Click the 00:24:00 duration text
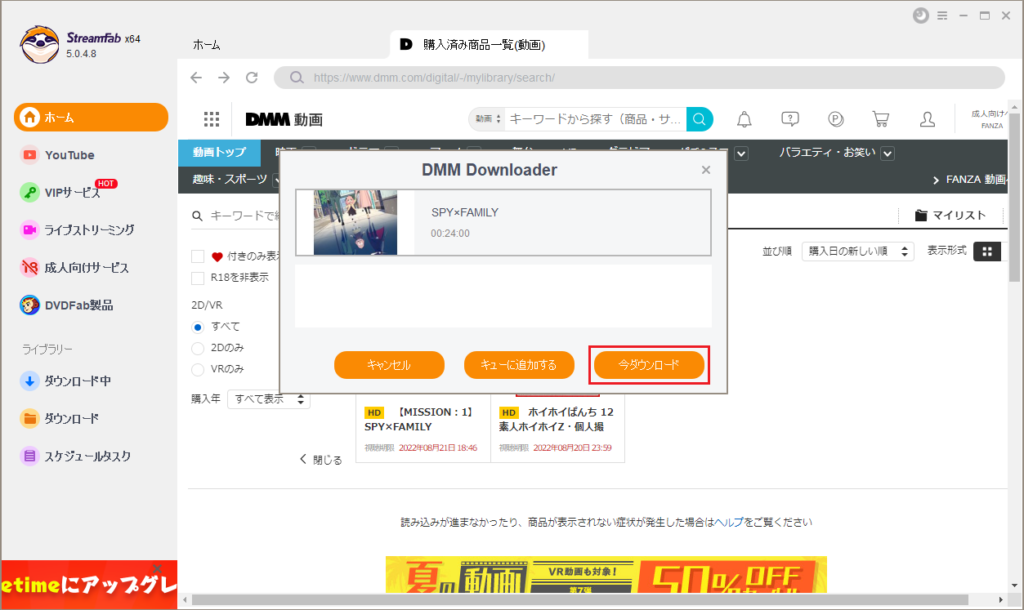Screen dimensions: 1024x610 (x=450, y=233)
